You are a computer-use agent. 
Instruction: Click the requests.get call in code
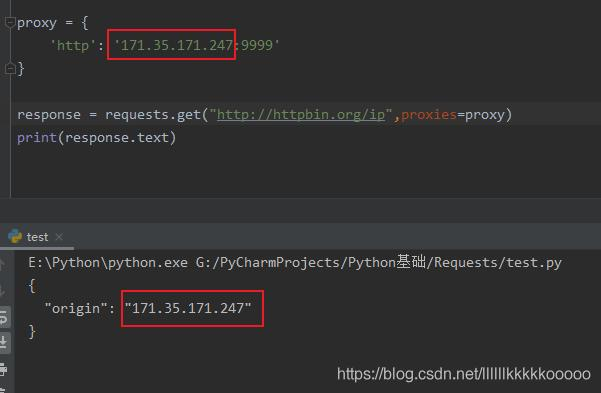tap(153, 115)
